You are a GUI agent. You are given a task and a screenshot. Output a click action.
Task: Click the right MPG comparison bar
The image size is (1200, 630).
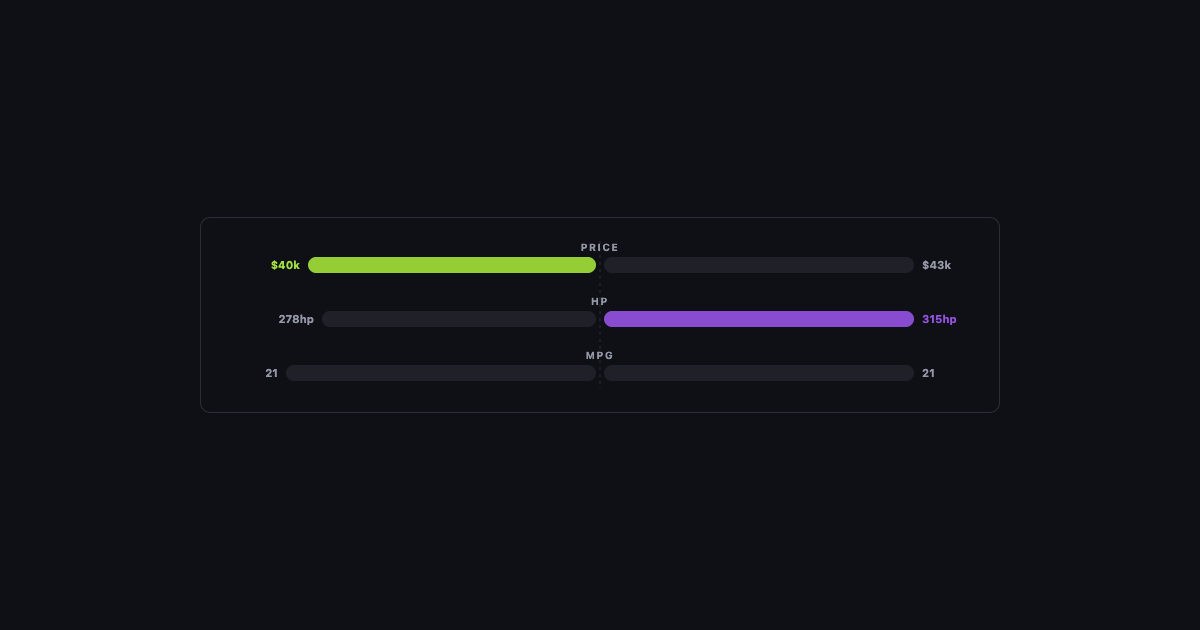tap(759, 373)
